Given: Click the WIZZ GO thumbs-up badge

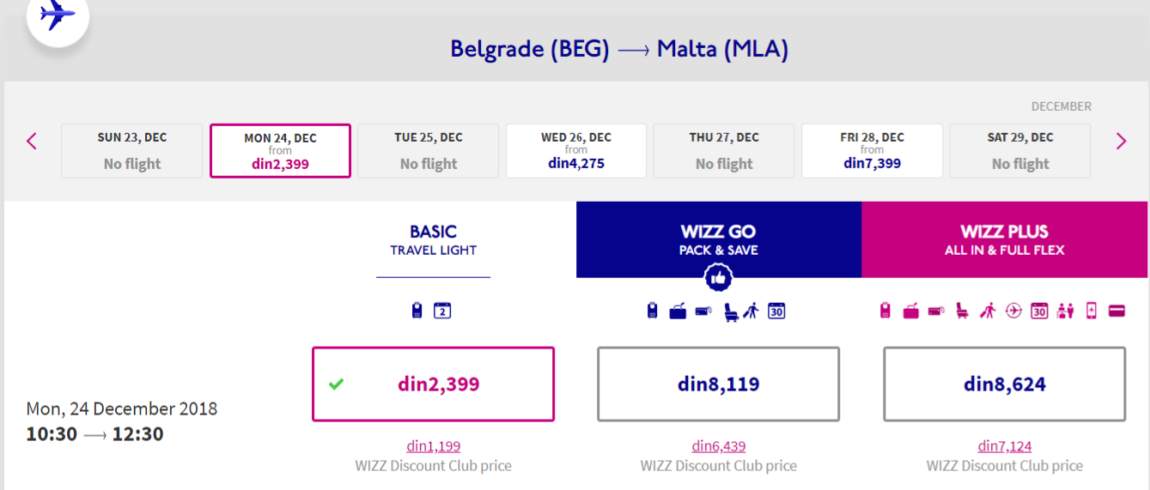Looking at the screenshot, I should tap(718, 278).
